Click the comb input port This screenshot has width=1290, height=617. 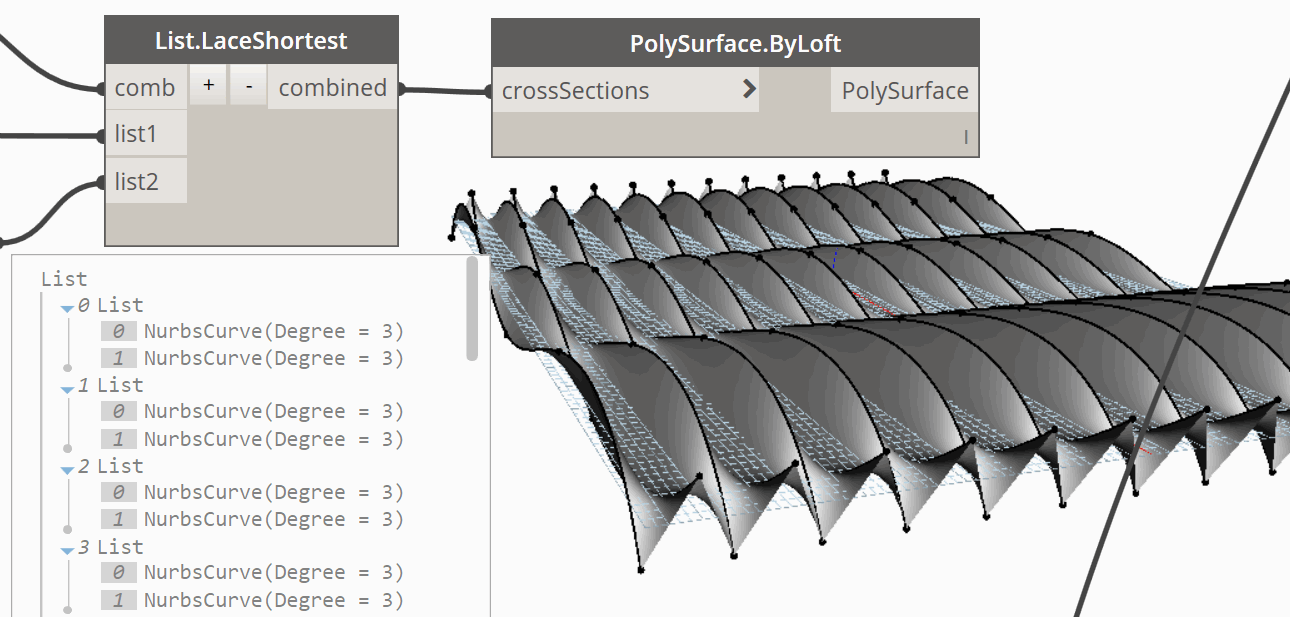(146, 88)
